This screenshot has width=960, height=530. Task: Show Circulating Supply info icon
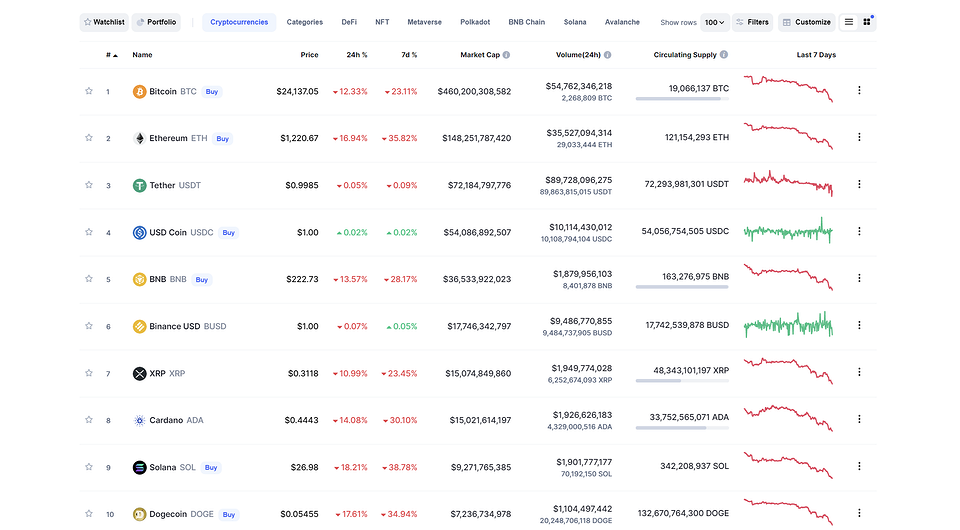(x=724, y=54)
